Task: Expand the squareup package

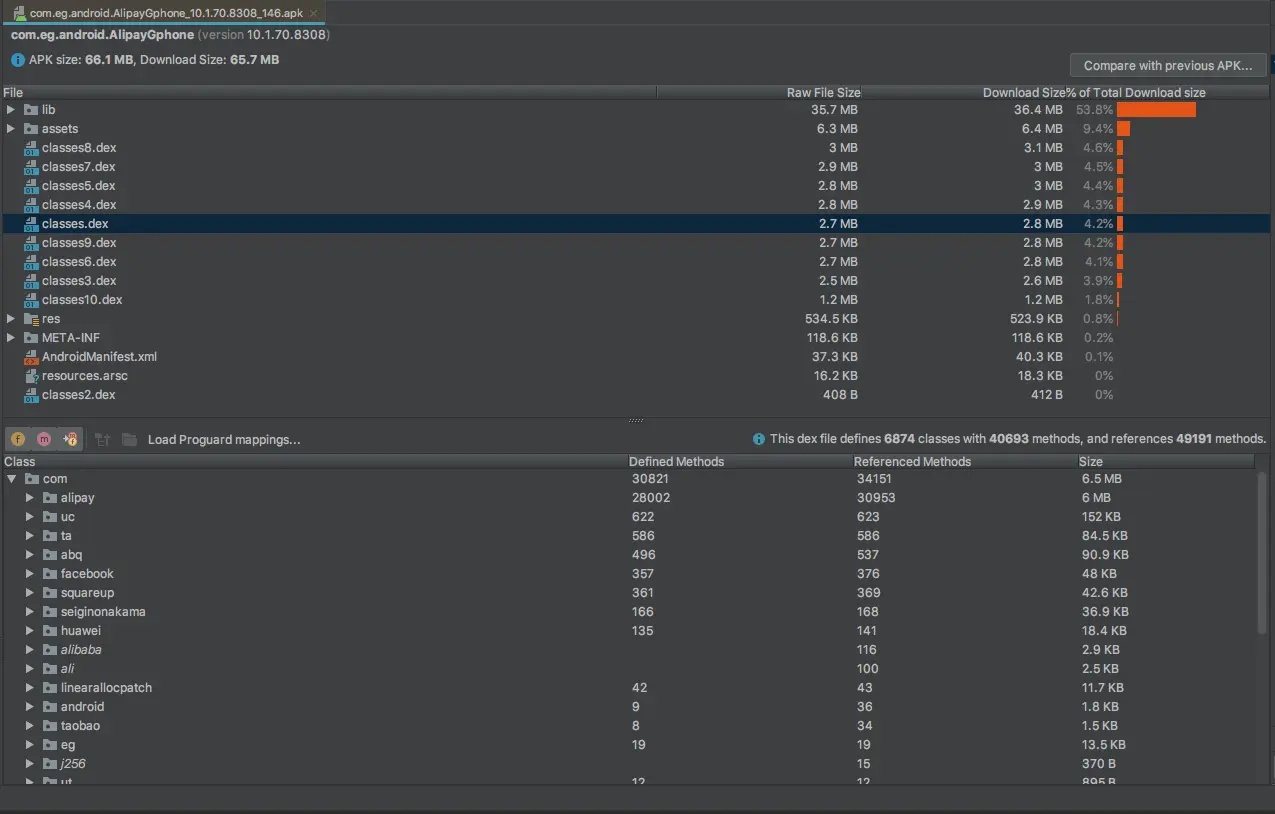Action: (x=30, y=593)
